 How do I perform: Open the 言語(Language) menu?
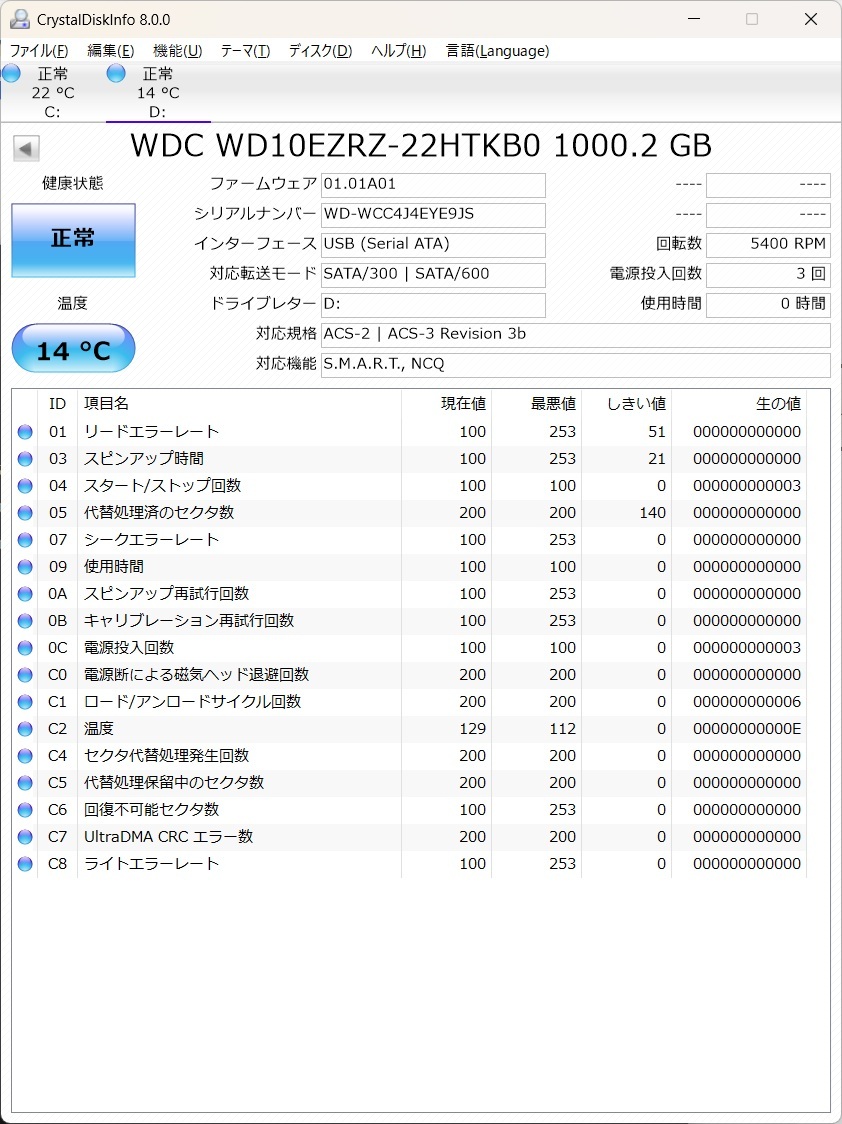coord(497,51)
